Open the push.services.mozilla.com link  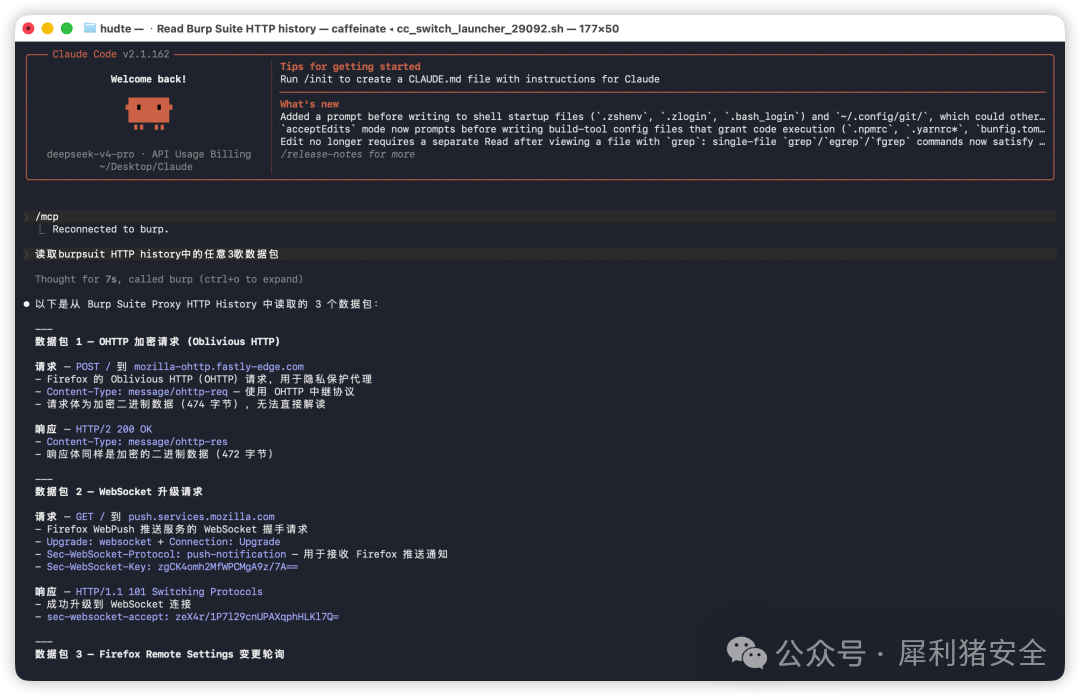(201, 517)
